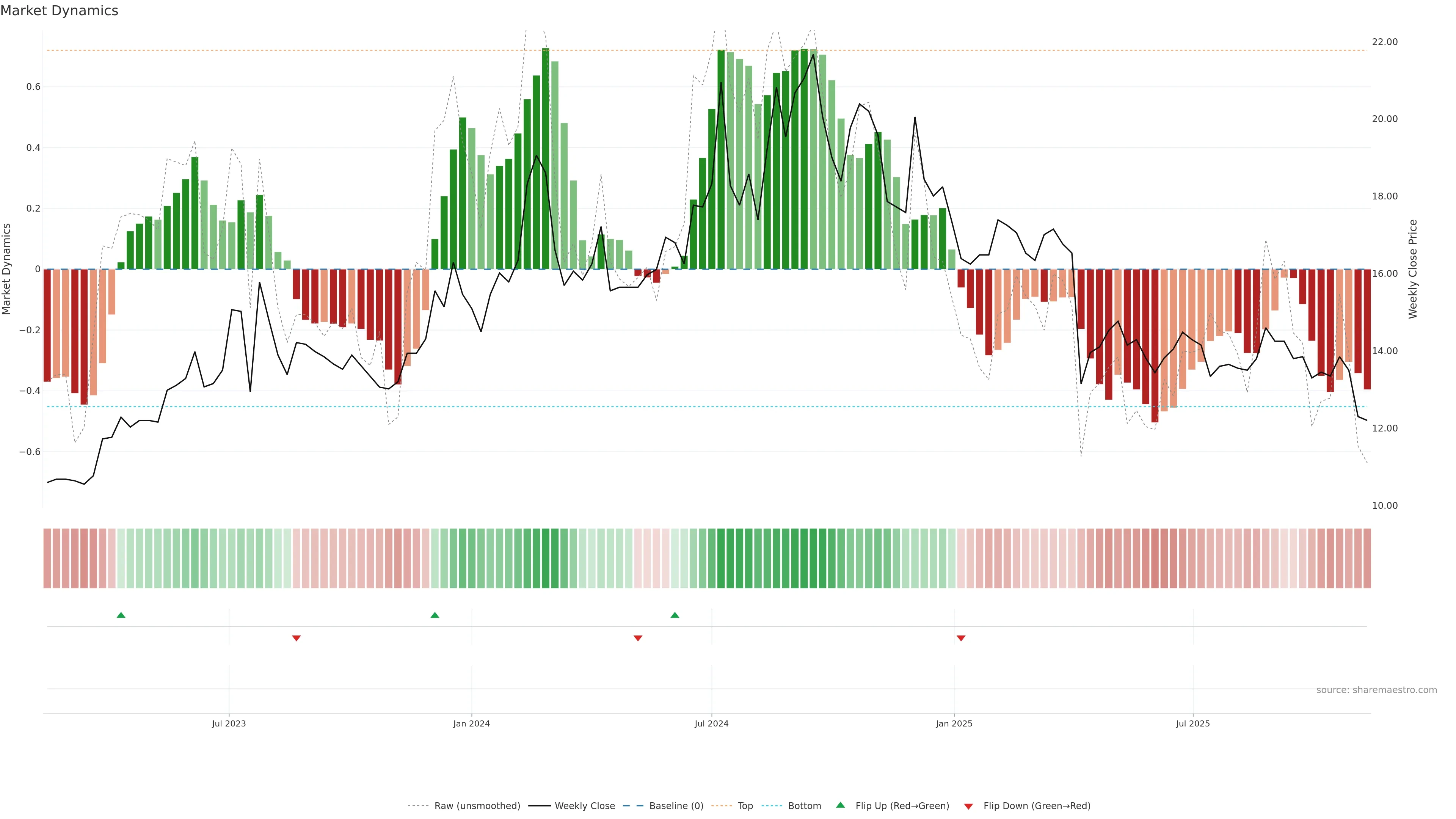Click the green triangle icon in the legend
Image resolution: width=1456 pixels, height=819 pixels.
click(841, 805)
